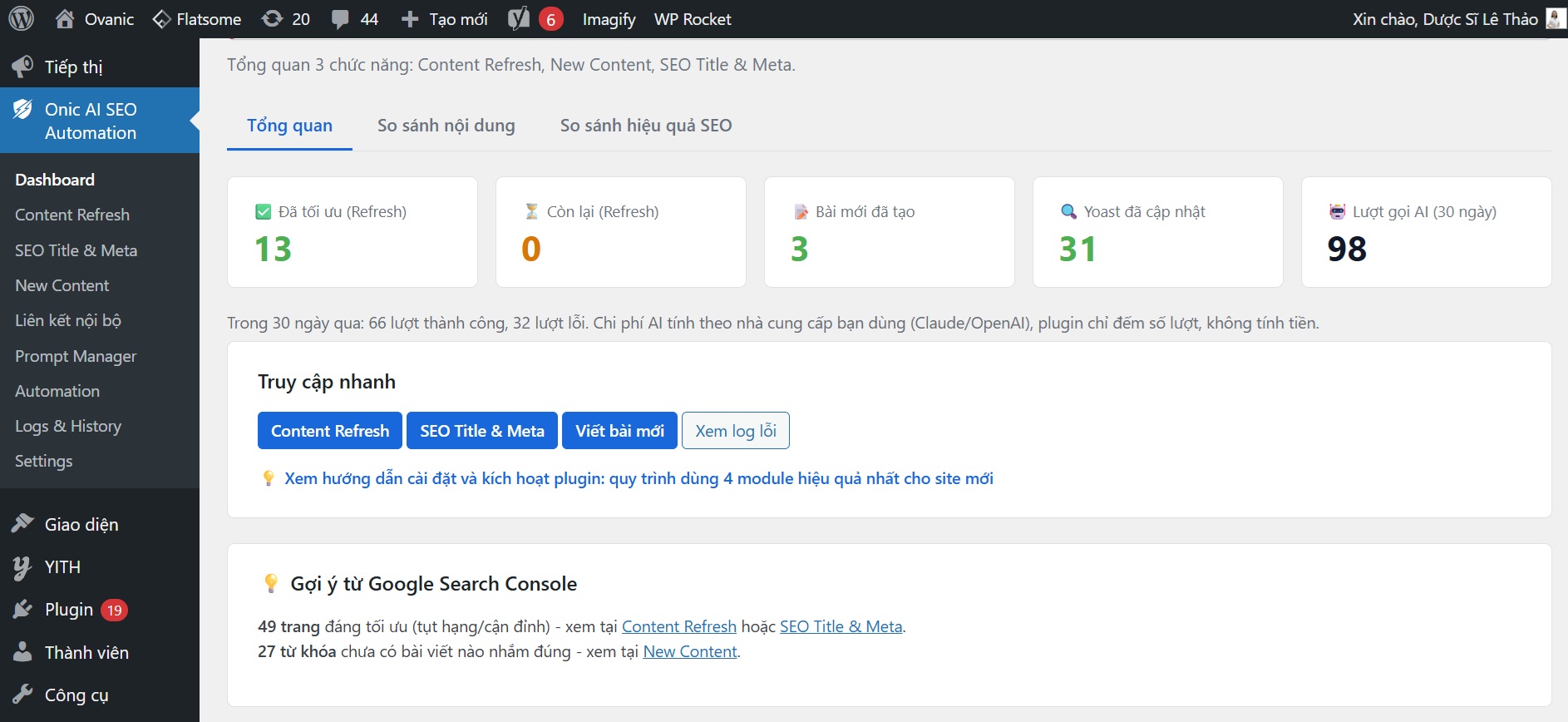Open the plugin setup guide link
The image size is (1568, 722).
[639, 478]
